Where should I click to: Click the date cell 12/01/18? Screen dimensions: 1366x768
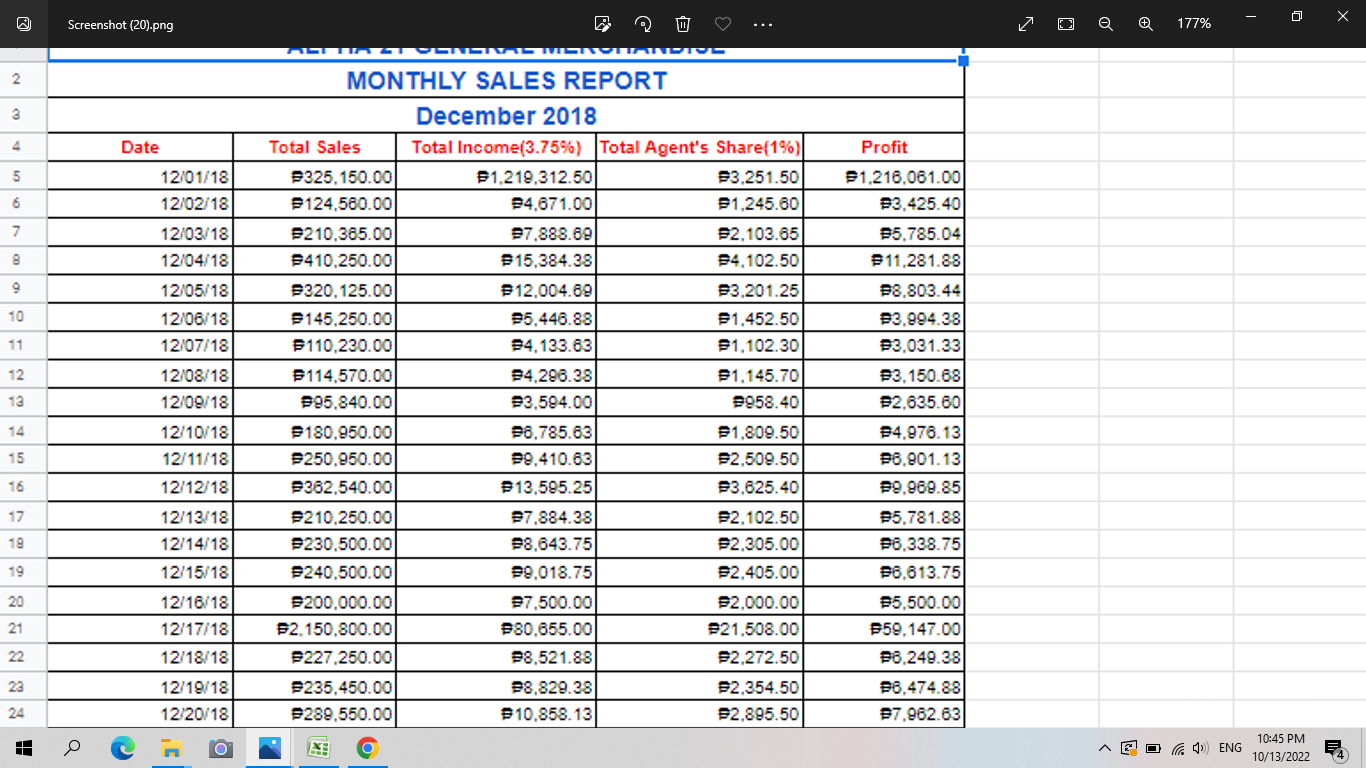pyautogui.click(x=195, y=177)
